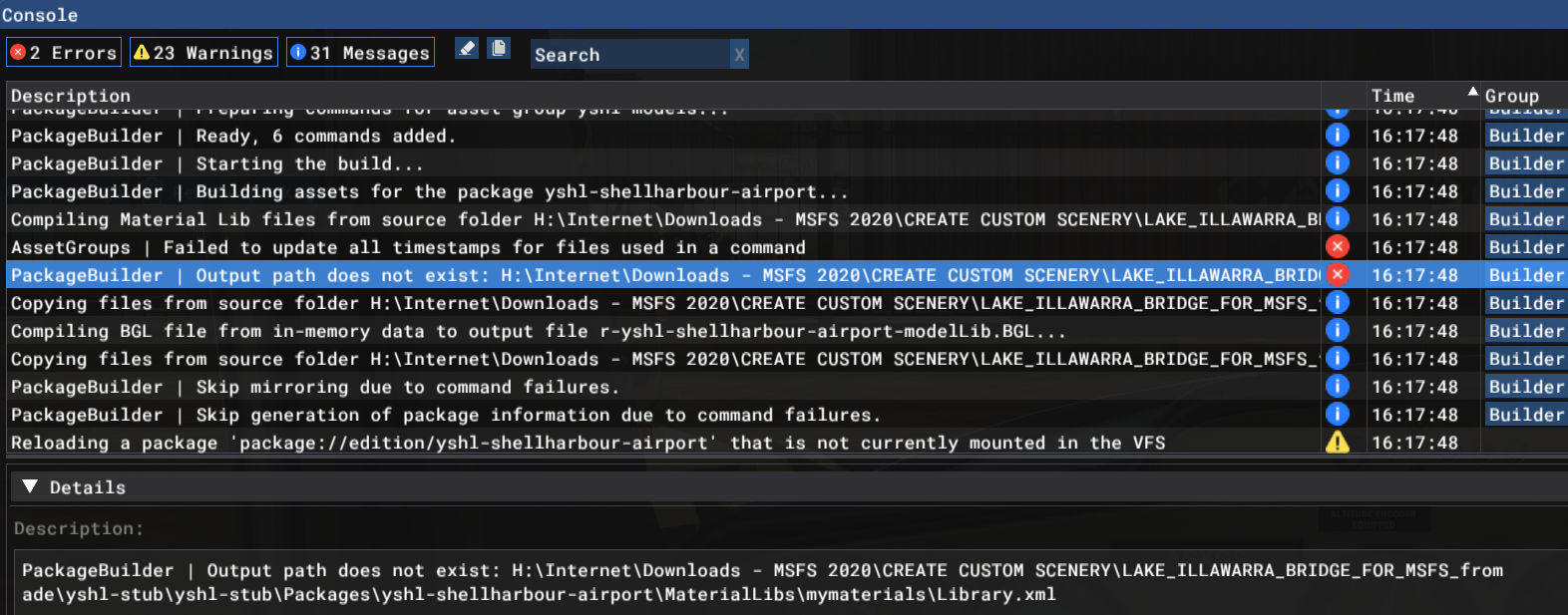Sort by the Group column header
Screen dimensions: 1568x615
1511,96
